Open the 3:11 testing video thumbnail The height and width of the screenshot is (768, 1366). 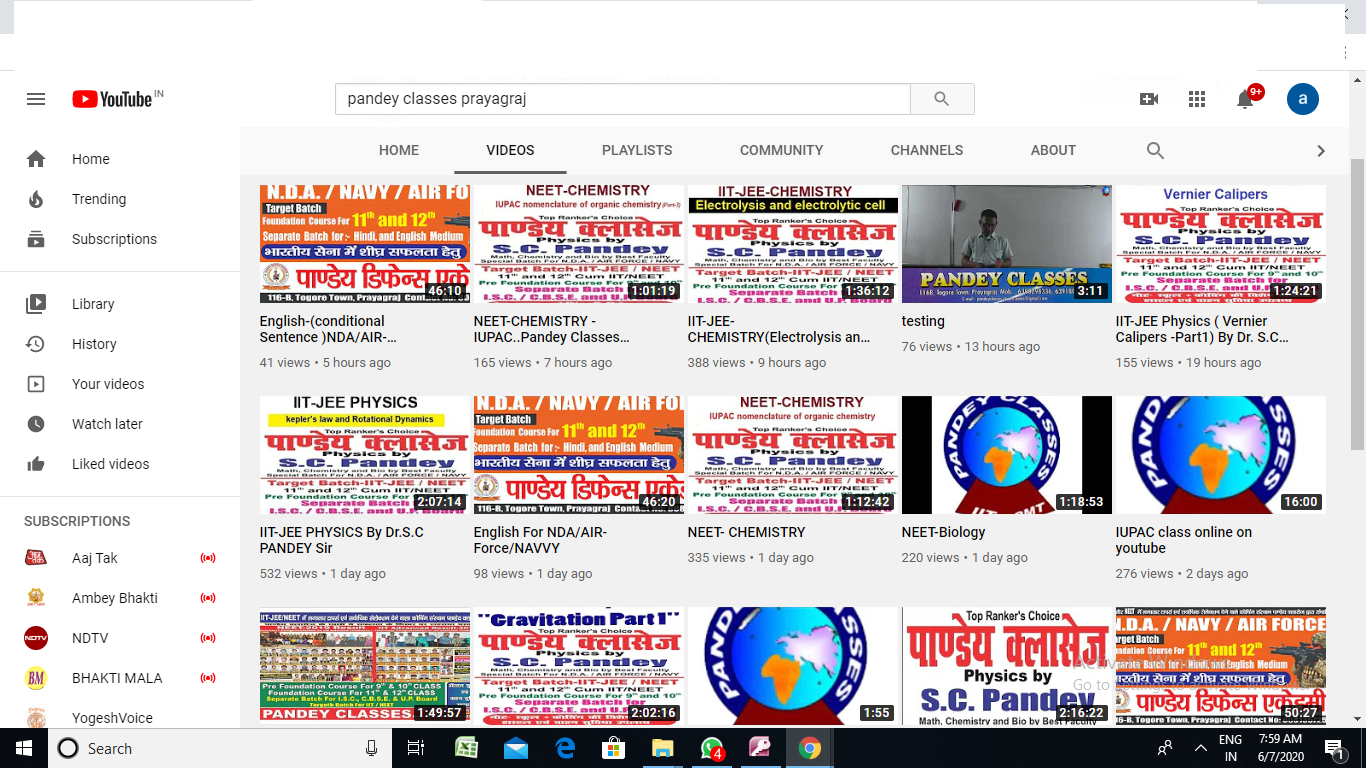(x=1007, y=244)
